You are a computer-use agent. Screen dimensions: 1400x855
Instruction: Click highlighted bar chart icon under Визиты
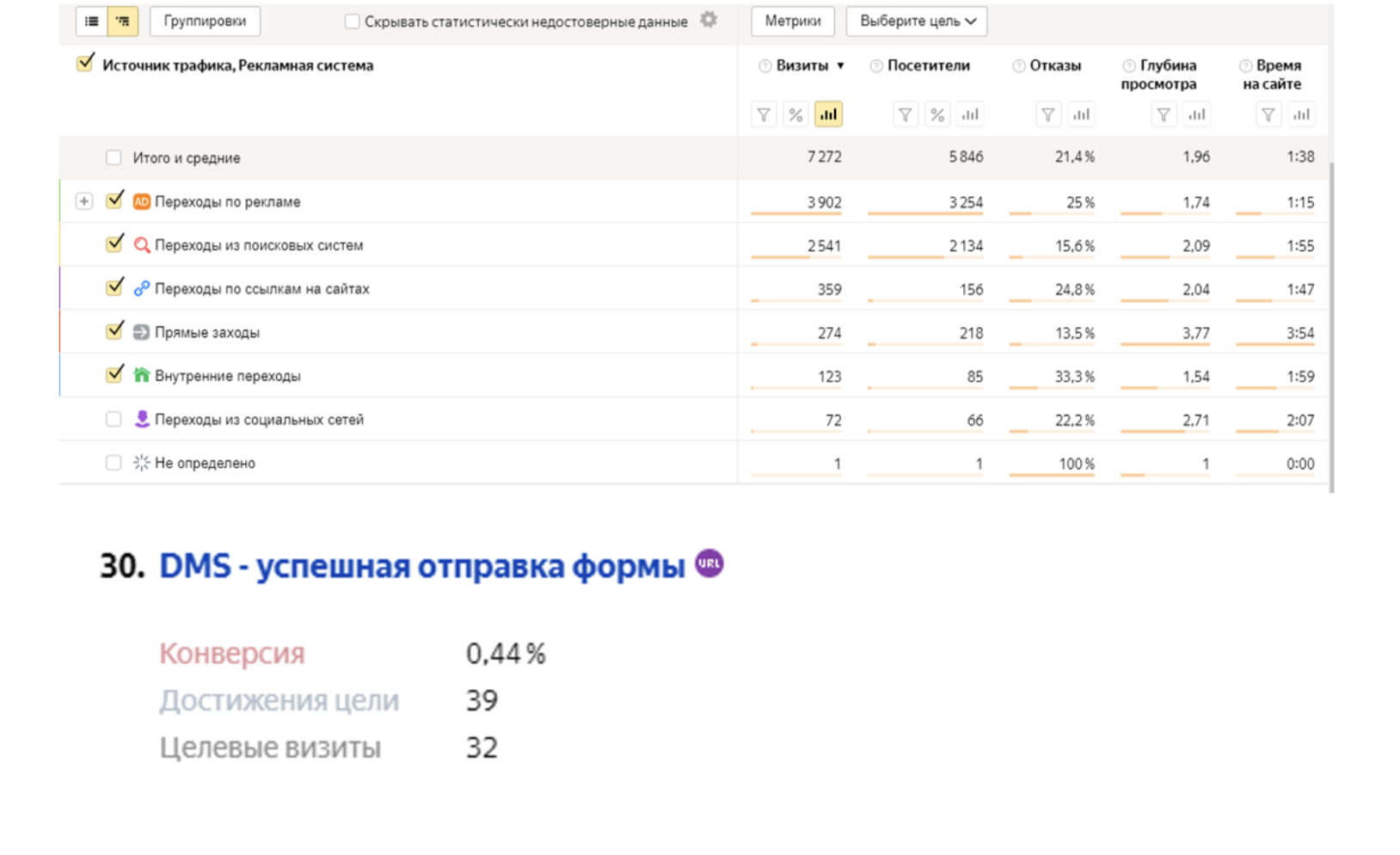click(828, 114)
